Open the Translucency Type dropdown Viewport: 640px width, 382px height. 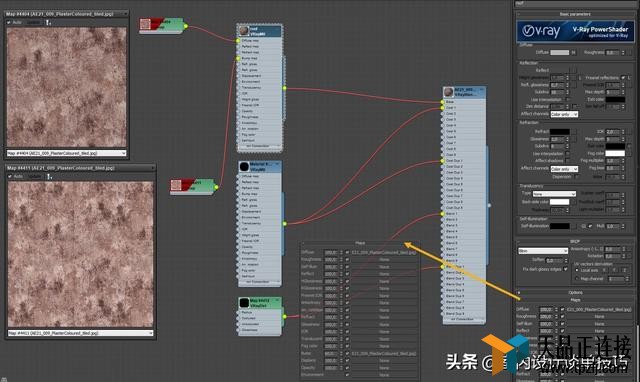click(x=554, y=194)
